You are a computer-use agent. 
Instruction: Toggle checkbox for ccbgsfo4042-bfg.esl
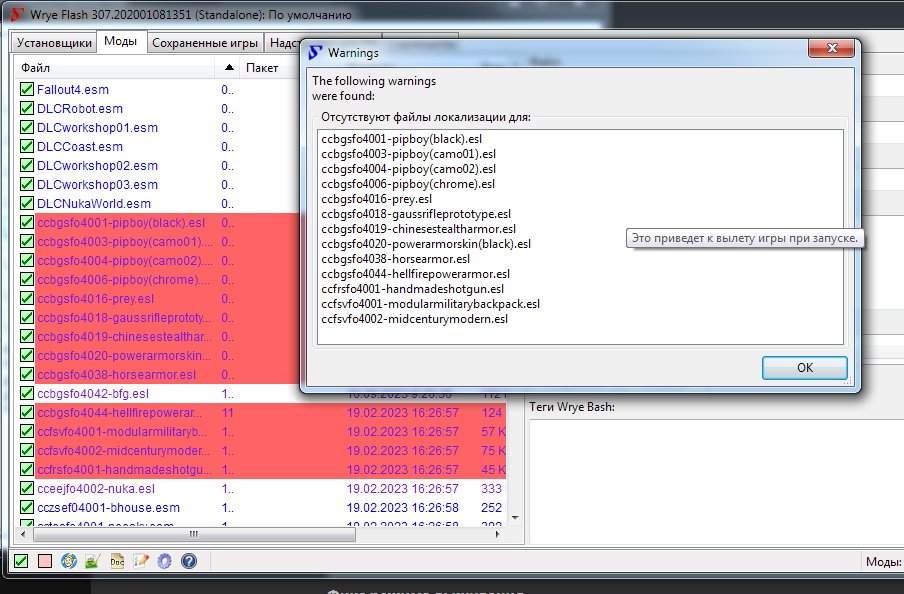(x=27, y=394)
